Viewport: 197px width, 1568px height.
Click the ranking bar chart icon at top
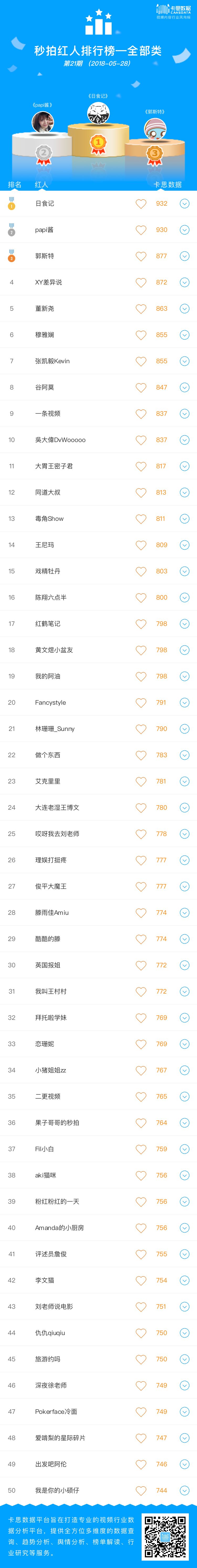pos(98,23)
